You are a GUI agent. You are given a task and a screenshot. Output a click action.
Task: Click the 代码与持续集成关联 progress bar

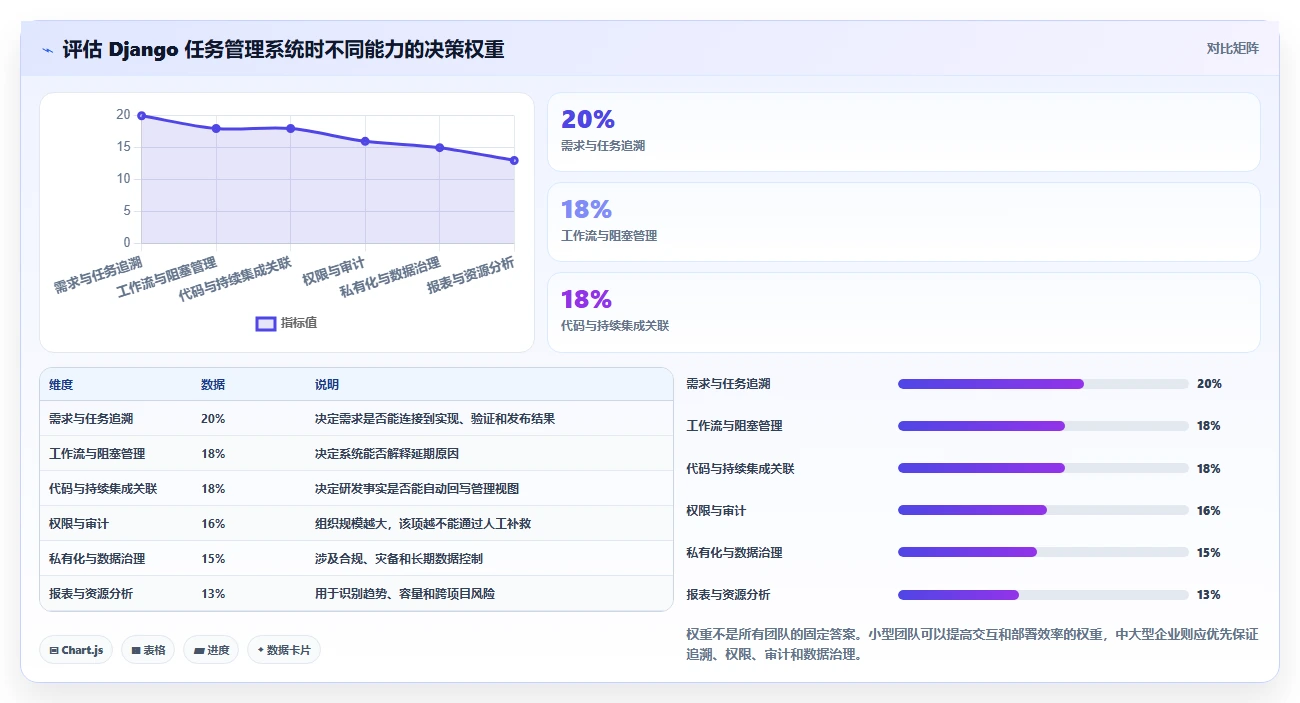(1043, 468)
